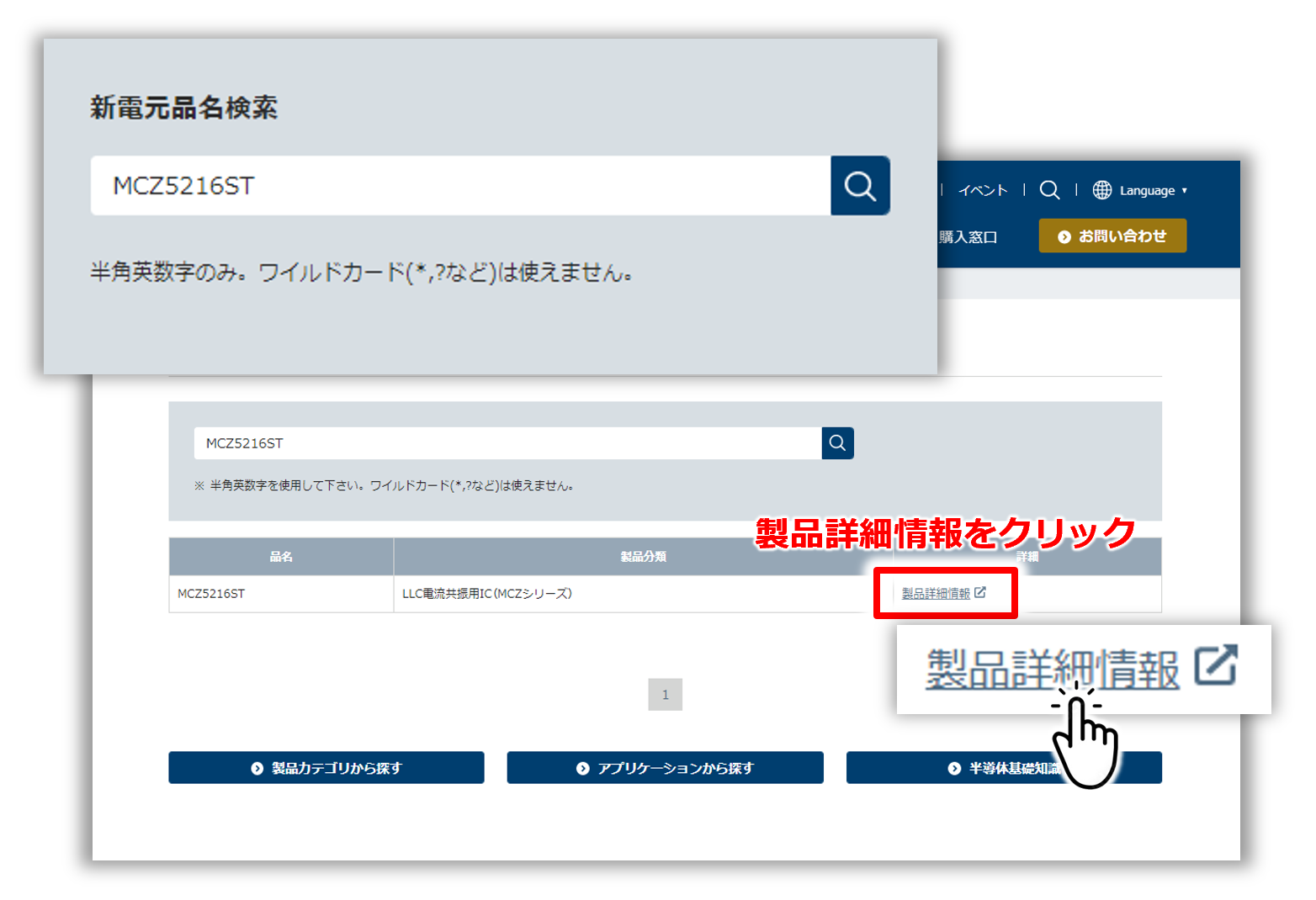Screen dimensions: 1316x900
Task: Click the magnifier icon in the header
Action: coord(1049,190)
